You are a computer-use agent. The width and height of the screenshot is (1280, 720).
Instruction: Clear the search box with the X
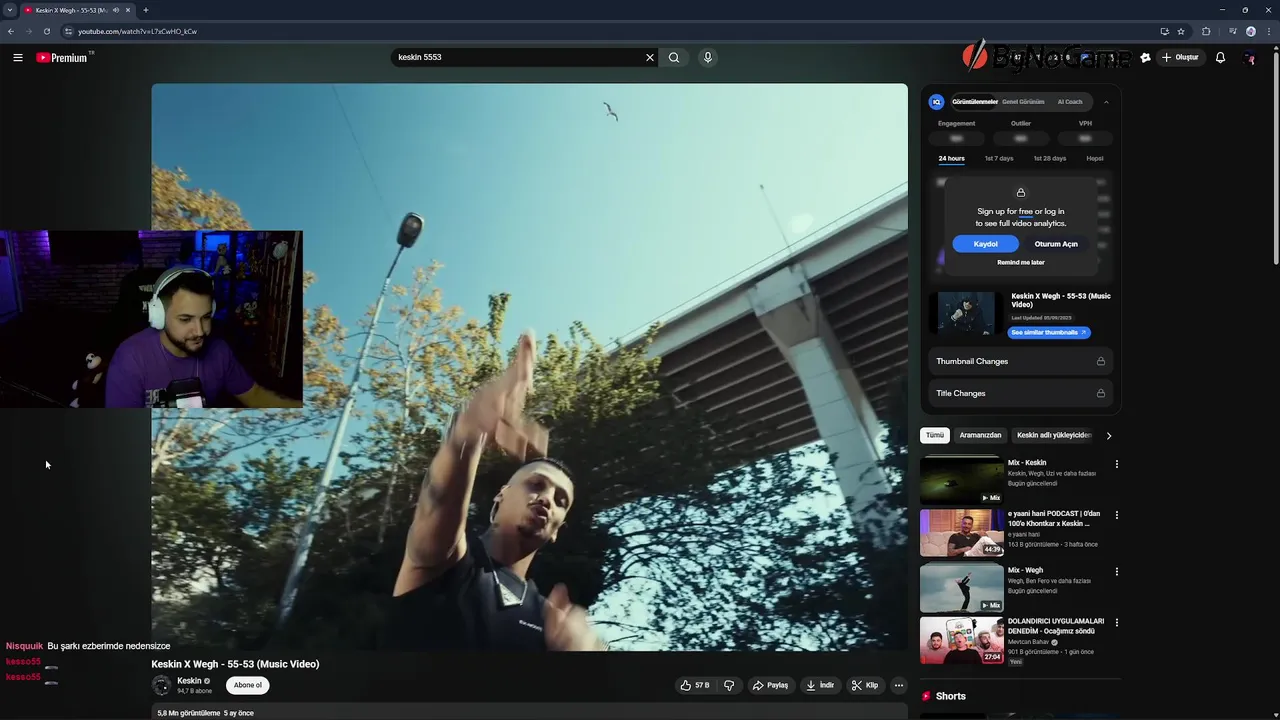tap(650, 57)
